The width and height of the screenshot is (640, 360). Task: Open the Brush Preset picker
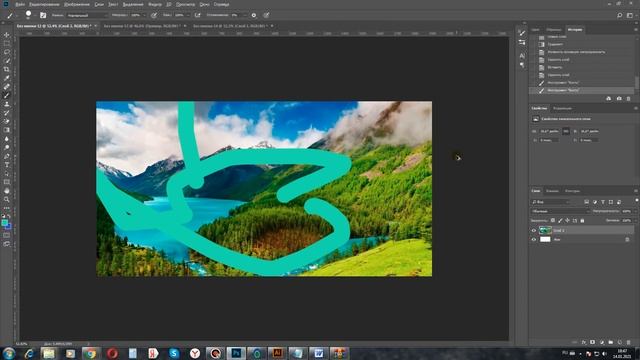pyautogui.click(x=28, y=15)
